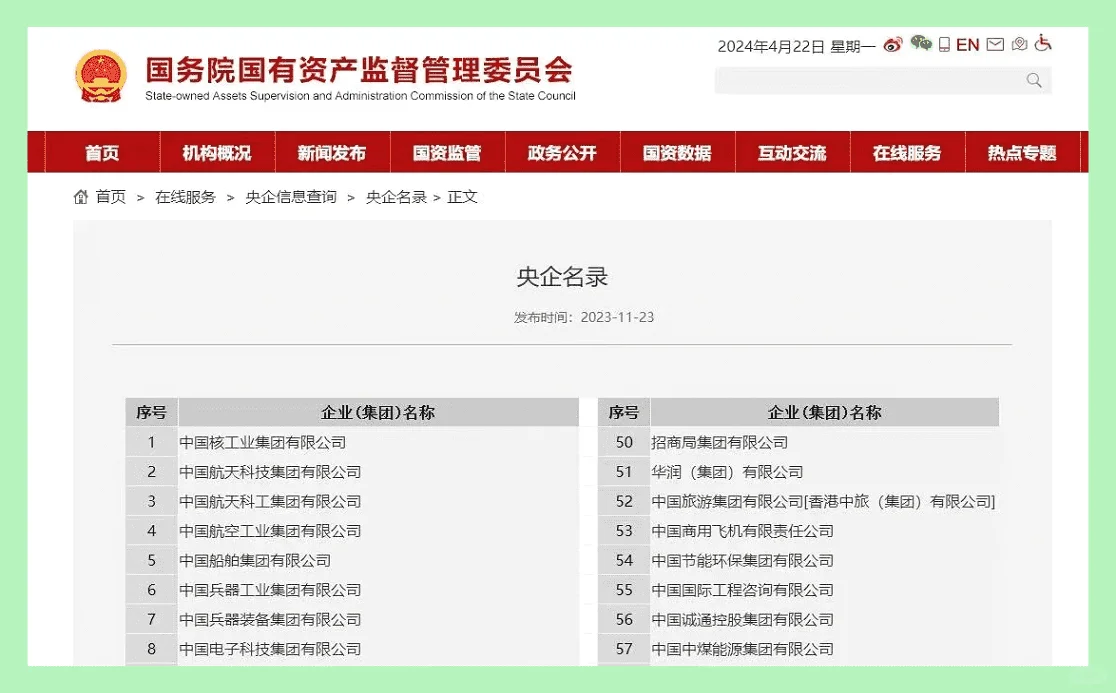Select row 中国节能环保集团有限公司
The width and height of the screenshot is (1116, 693).
coord(799,561)
